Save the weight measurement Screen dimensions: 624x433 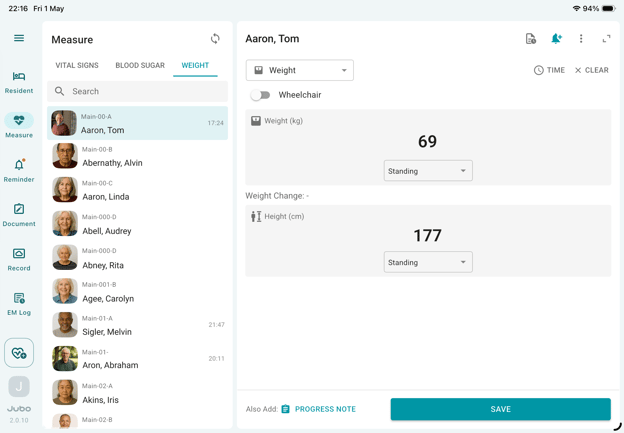tap(500, 409)
